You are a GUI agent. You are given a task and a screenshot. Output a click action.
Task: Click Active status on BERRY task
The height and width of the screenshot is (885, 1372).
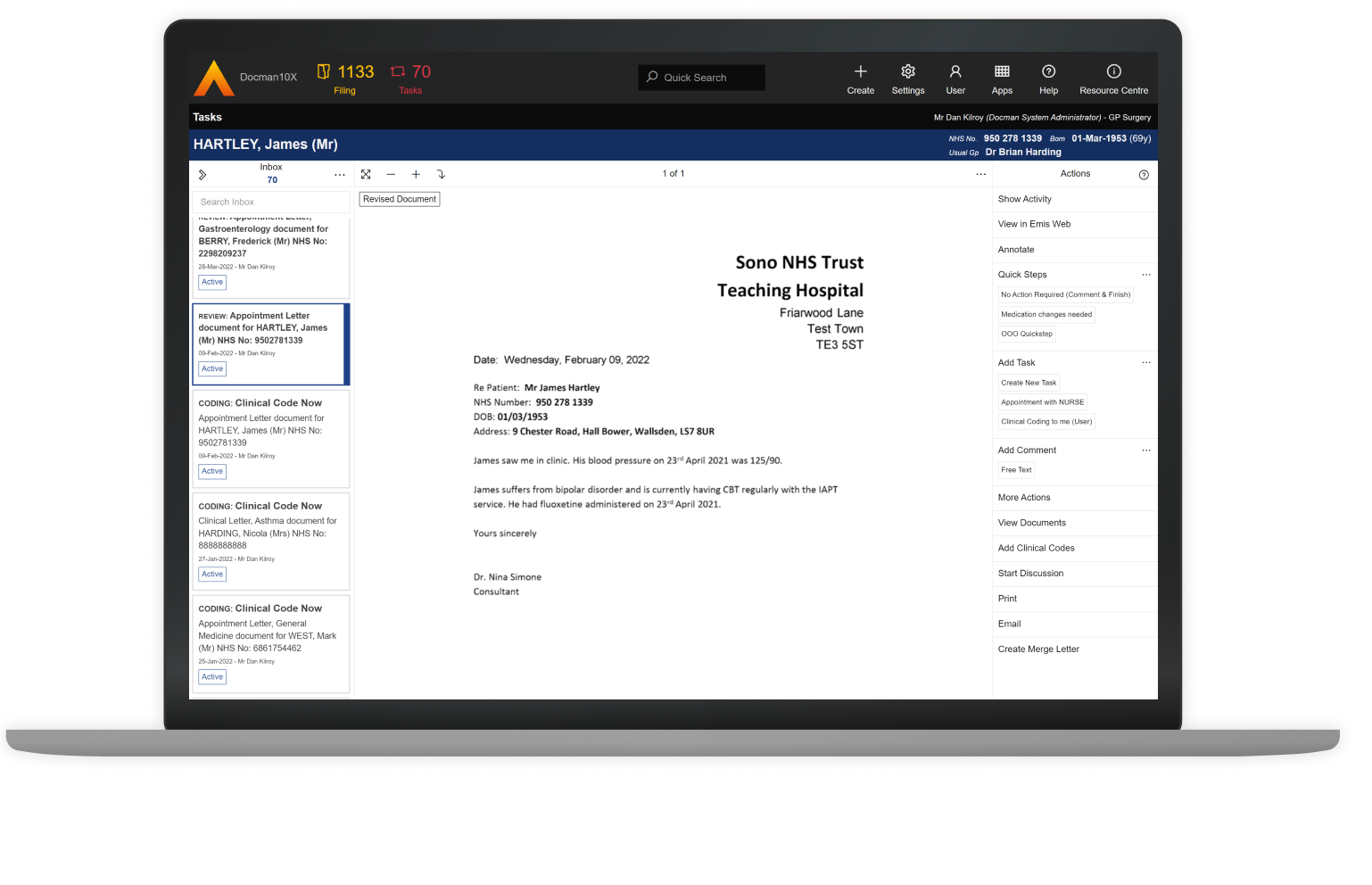(212, 282)
